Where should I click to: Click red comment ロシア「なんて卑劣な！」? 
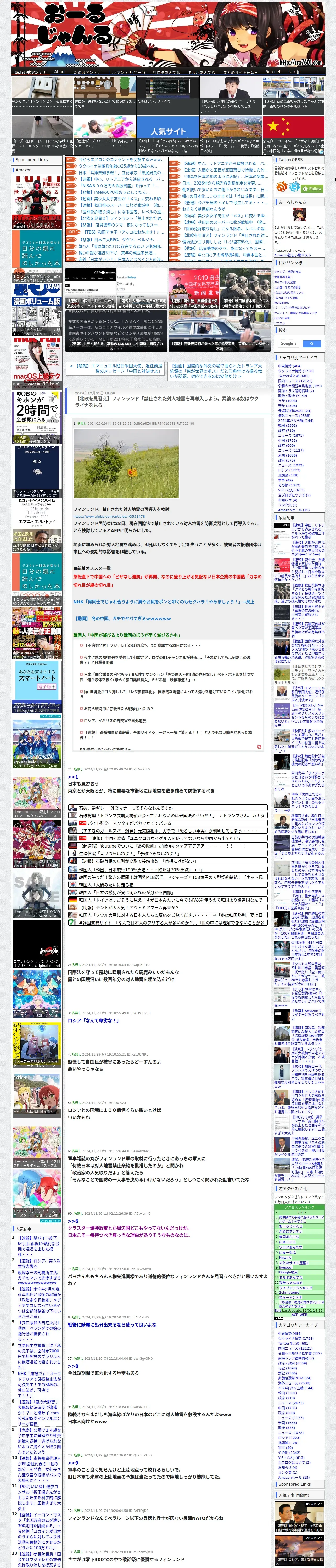[x=93, y=1021]
